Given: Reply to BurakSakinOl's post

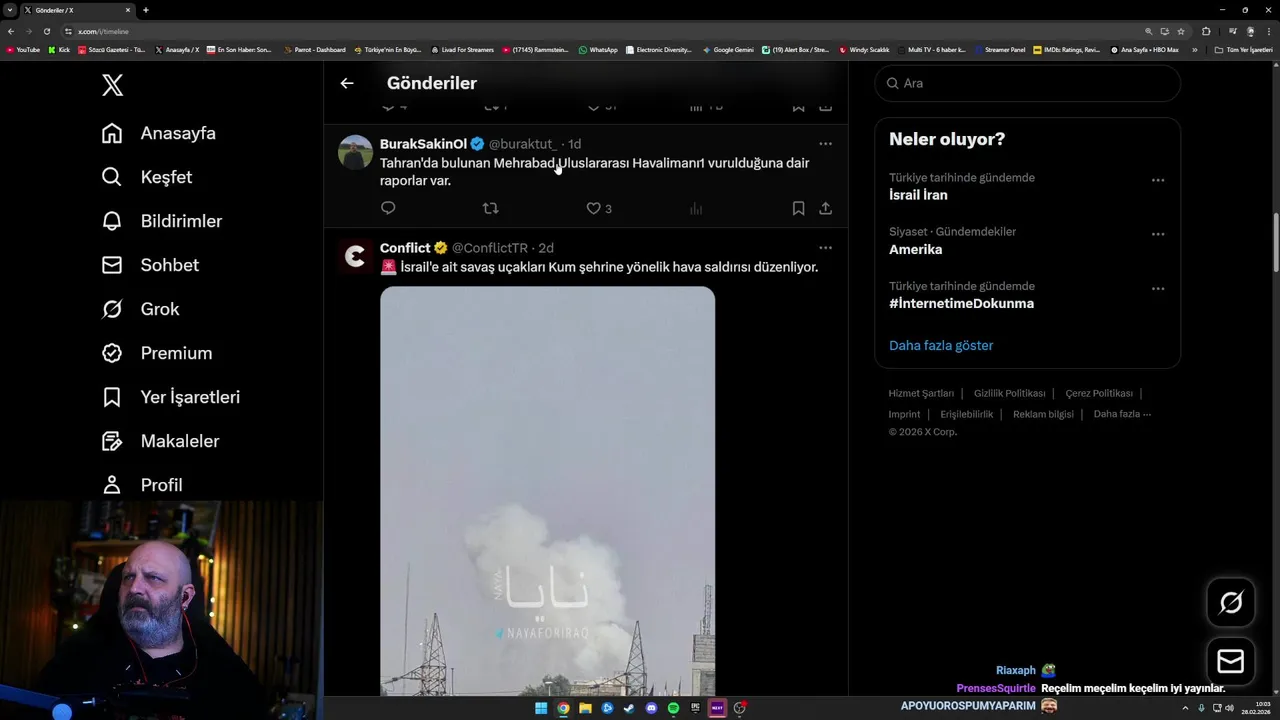Looking at the screenshot, I should (388, 208).
